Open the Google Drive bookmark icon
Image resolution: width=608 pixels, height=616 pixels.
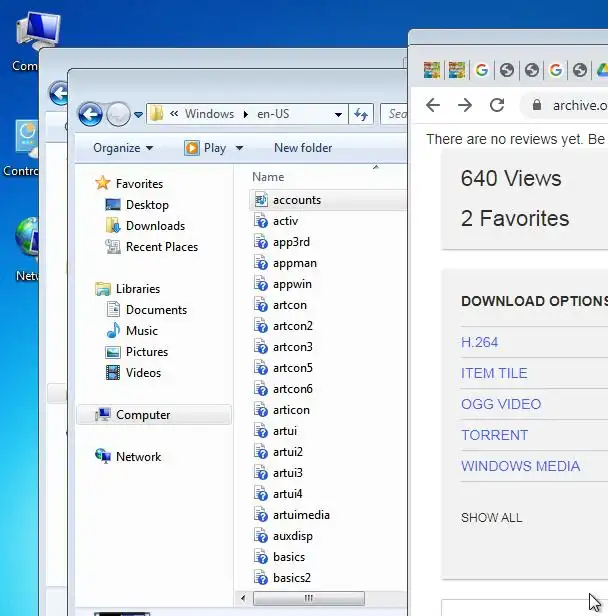point(603,70)
